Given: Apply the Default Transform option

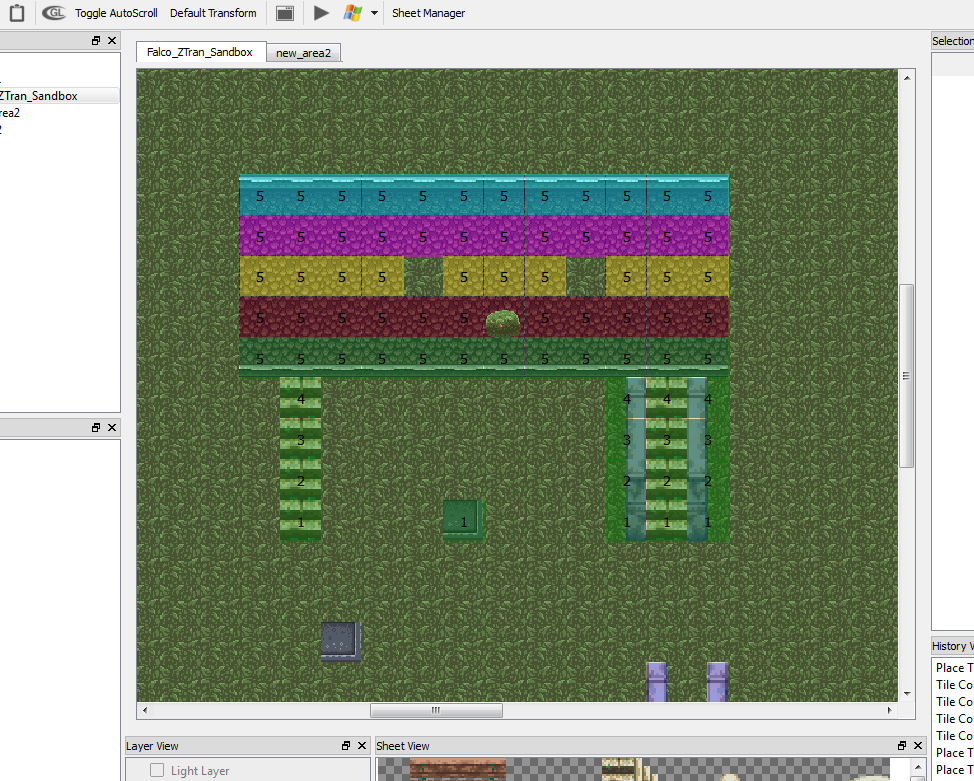Looking at the screenshot, I should [x=213, y=13].
